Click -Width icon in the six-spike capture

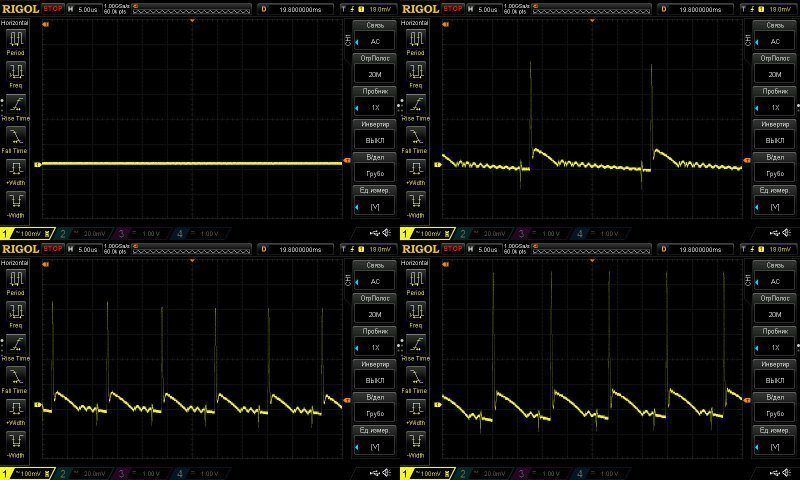pyautogui.click(x=16, y=442)
